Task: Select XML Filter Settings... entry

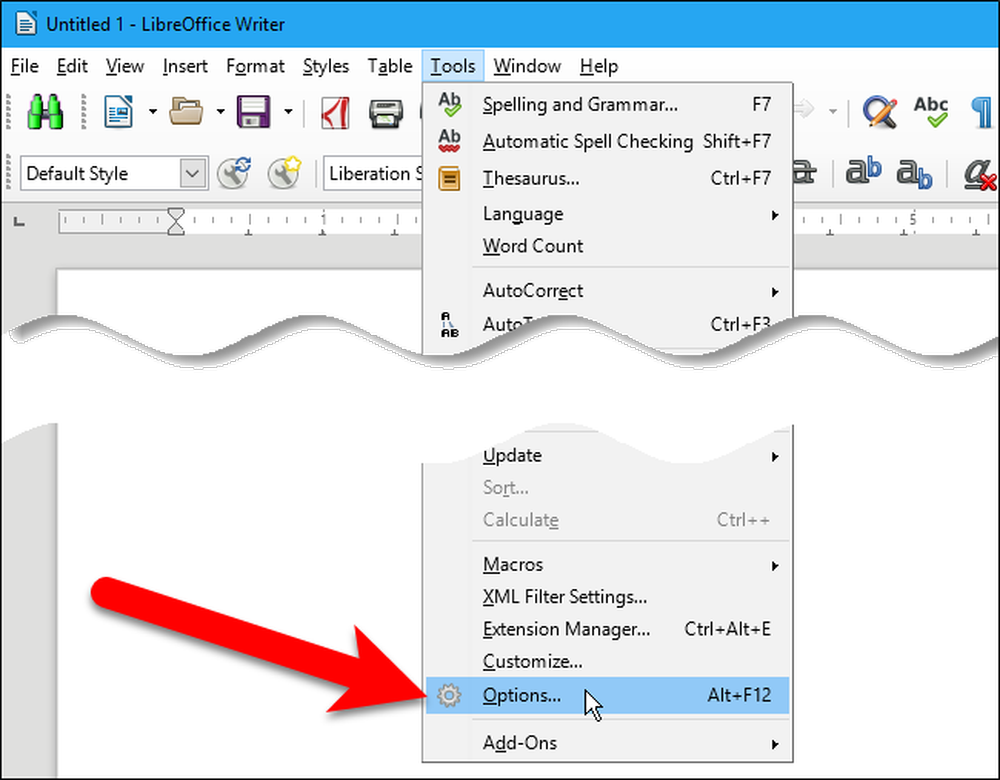Action: tap(607, 597)
